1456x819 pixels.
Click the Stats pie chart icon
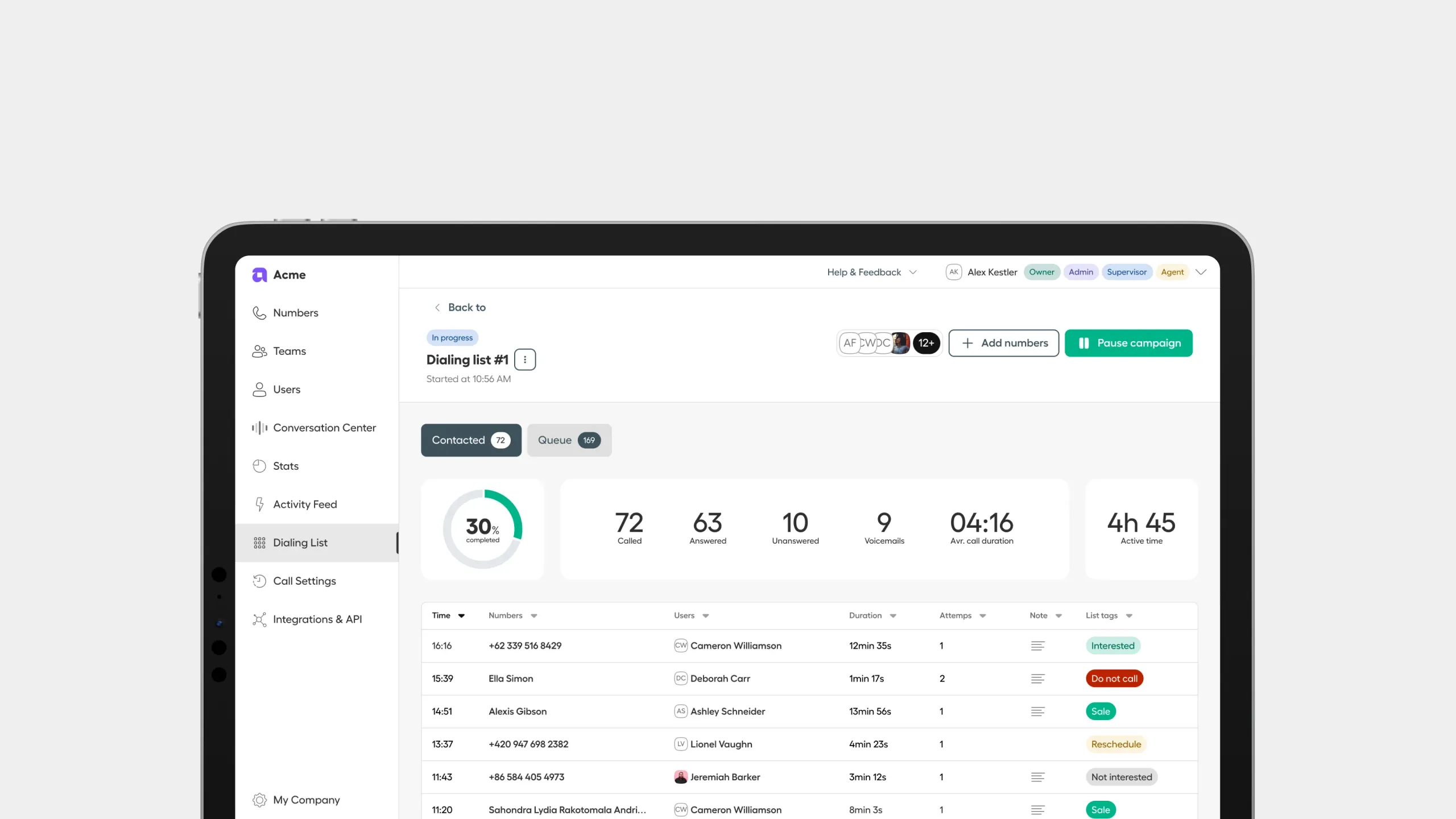259,466
